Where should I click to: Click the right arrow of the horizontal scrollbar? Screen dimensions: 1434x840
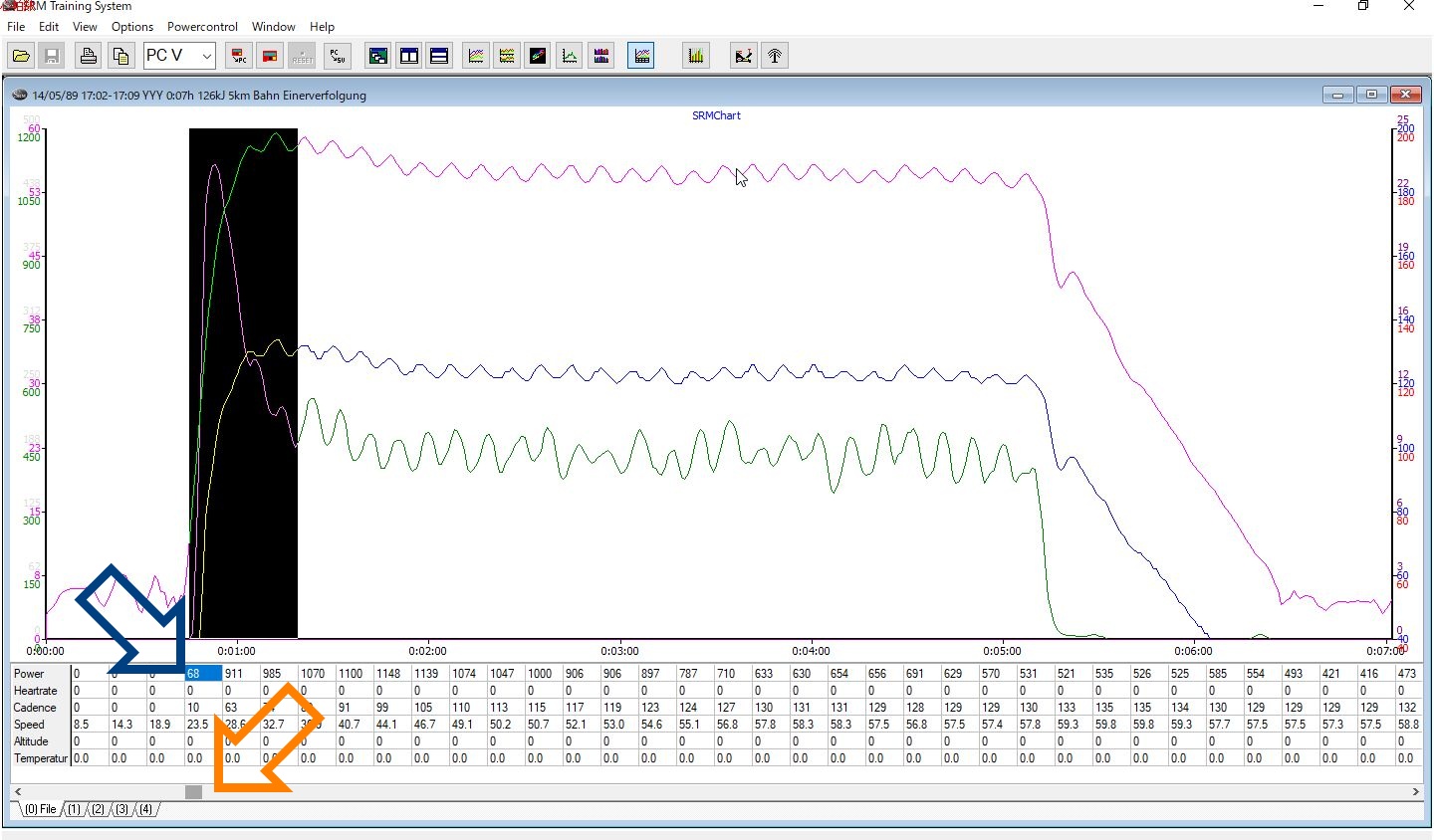1415,791
